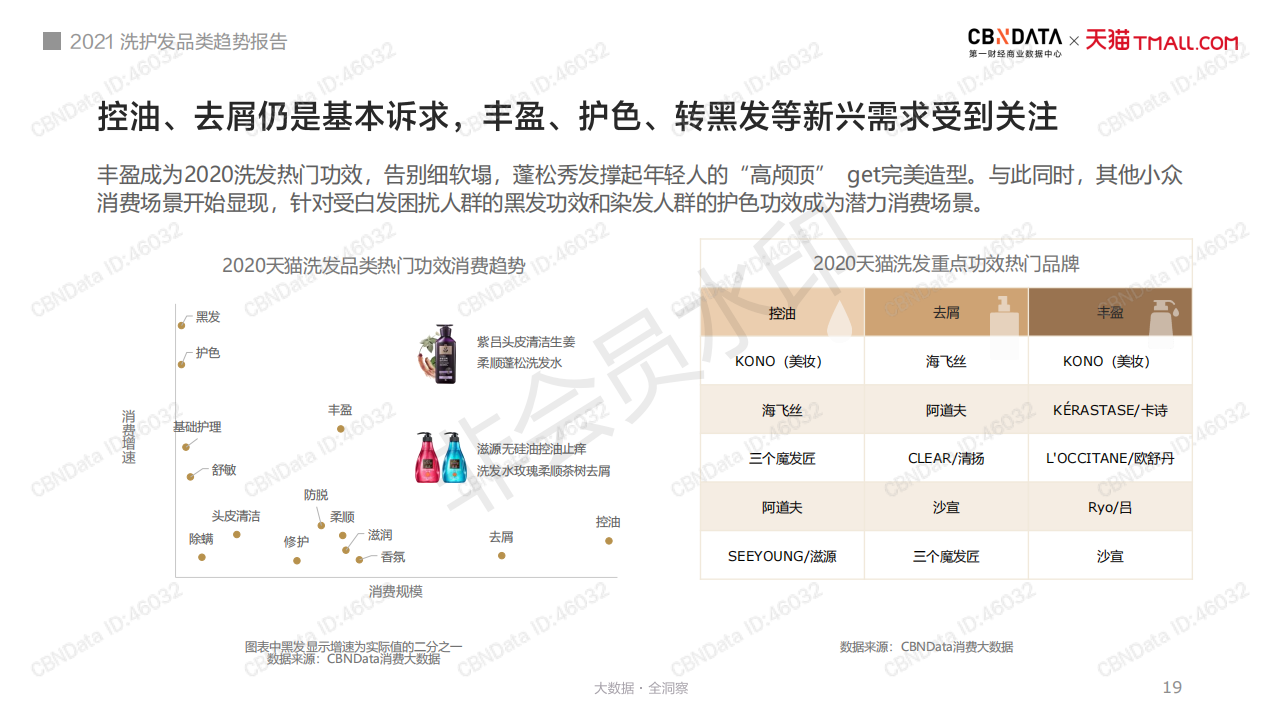Viewport: 1280px width, 720px height.
Task: Click the 消费规模 x-axis label
Action: (x=396, y=591)
